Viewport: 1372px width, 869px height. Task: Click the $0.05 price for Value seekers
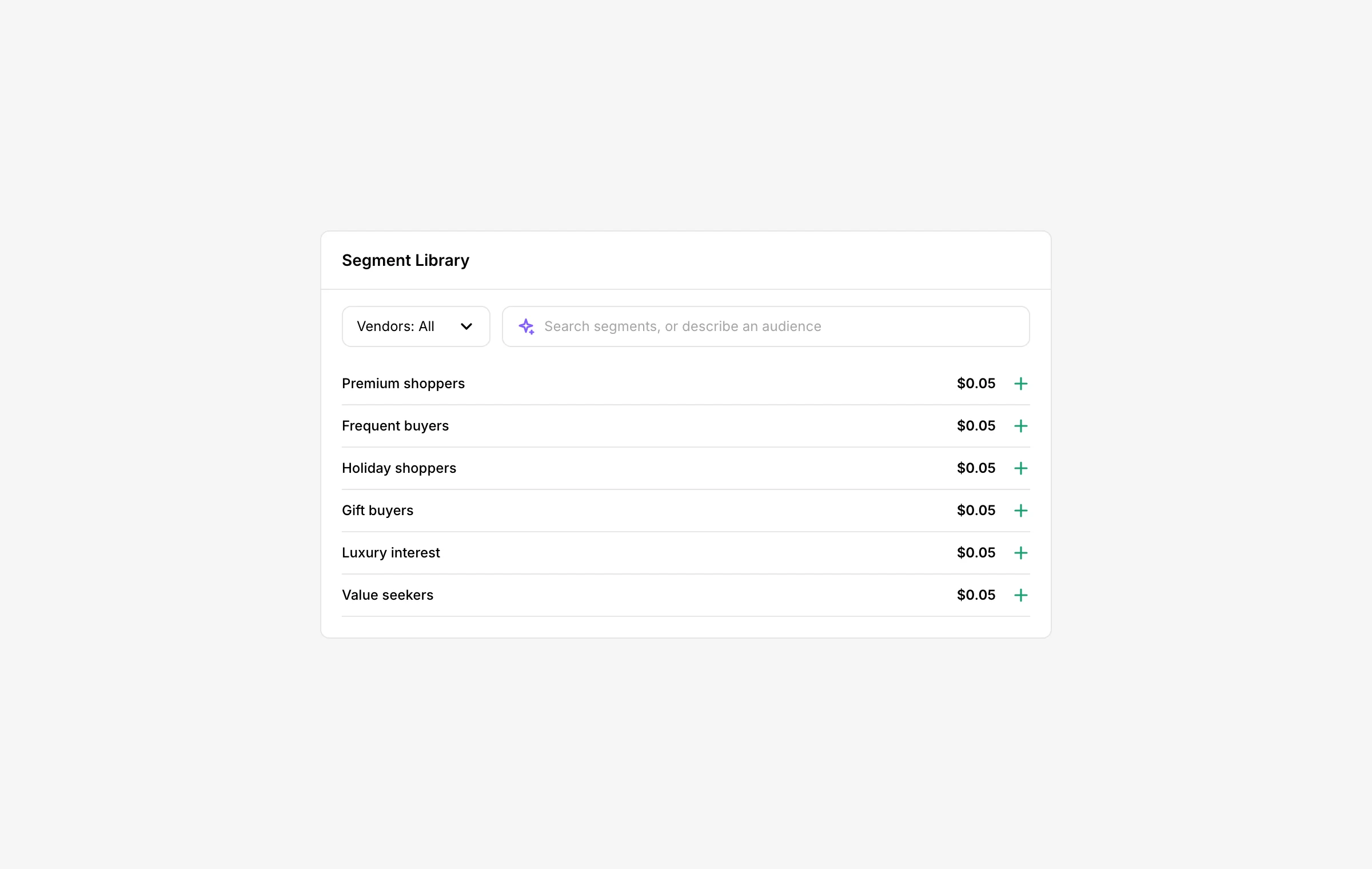tap(976, 595)
